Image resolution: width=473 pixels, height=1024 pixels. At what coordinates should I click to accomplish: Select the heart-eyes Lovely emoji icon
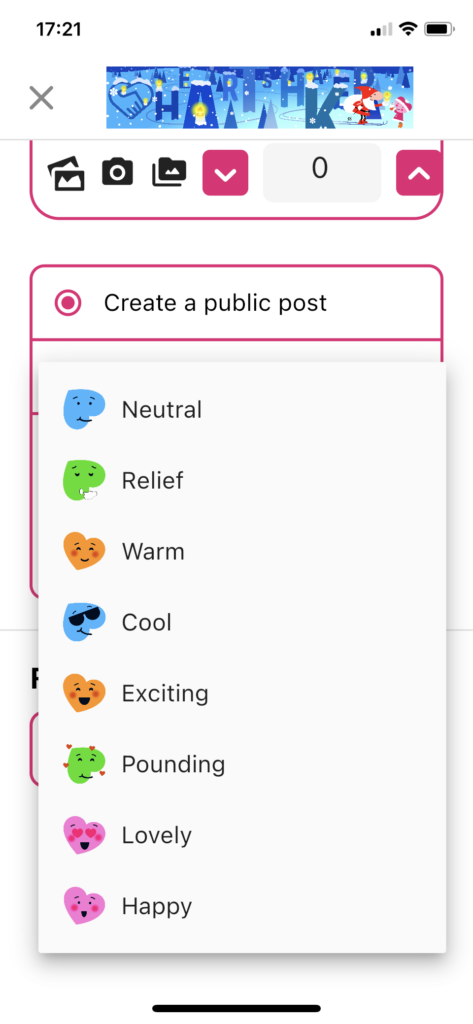tap(84, 835)
